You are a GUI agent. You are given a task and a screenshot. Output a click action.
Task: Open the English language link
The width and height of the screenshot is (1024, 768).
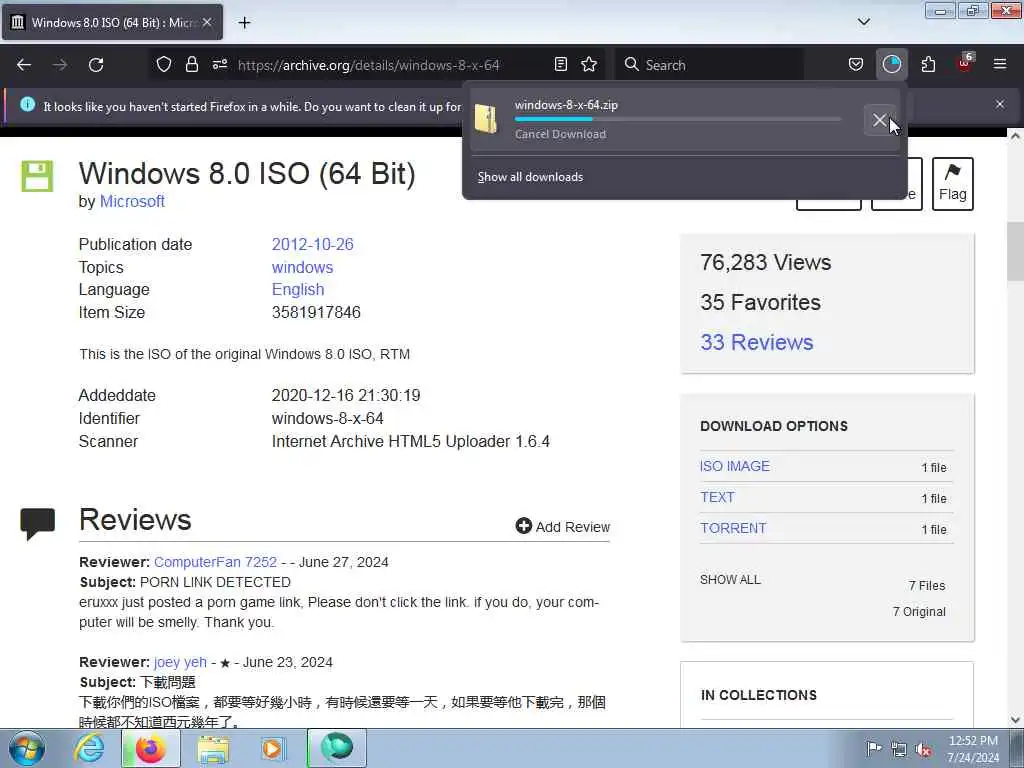point(298,289)
